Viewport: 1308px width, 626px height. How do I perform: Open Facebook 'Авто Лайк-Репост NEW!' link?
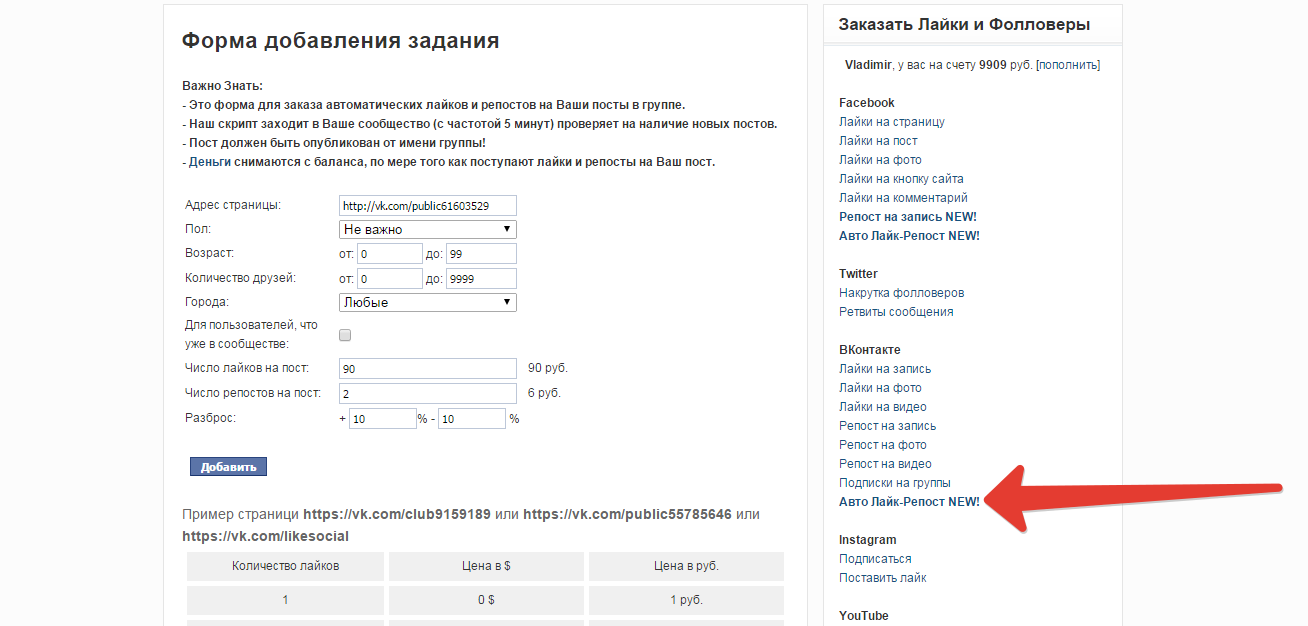[x=909, y=236]
